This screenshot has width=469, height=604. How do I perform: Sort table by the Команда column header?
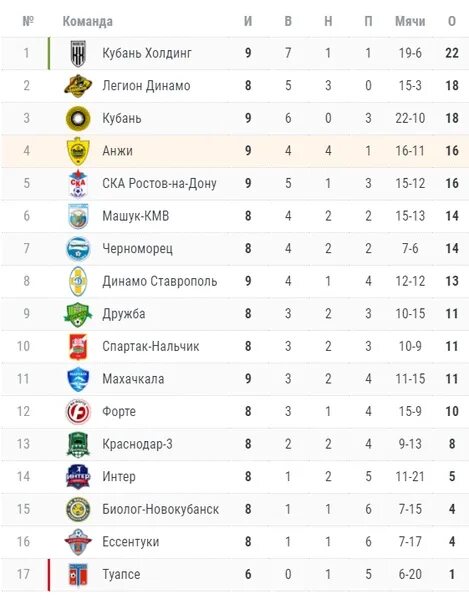[87, 21]
